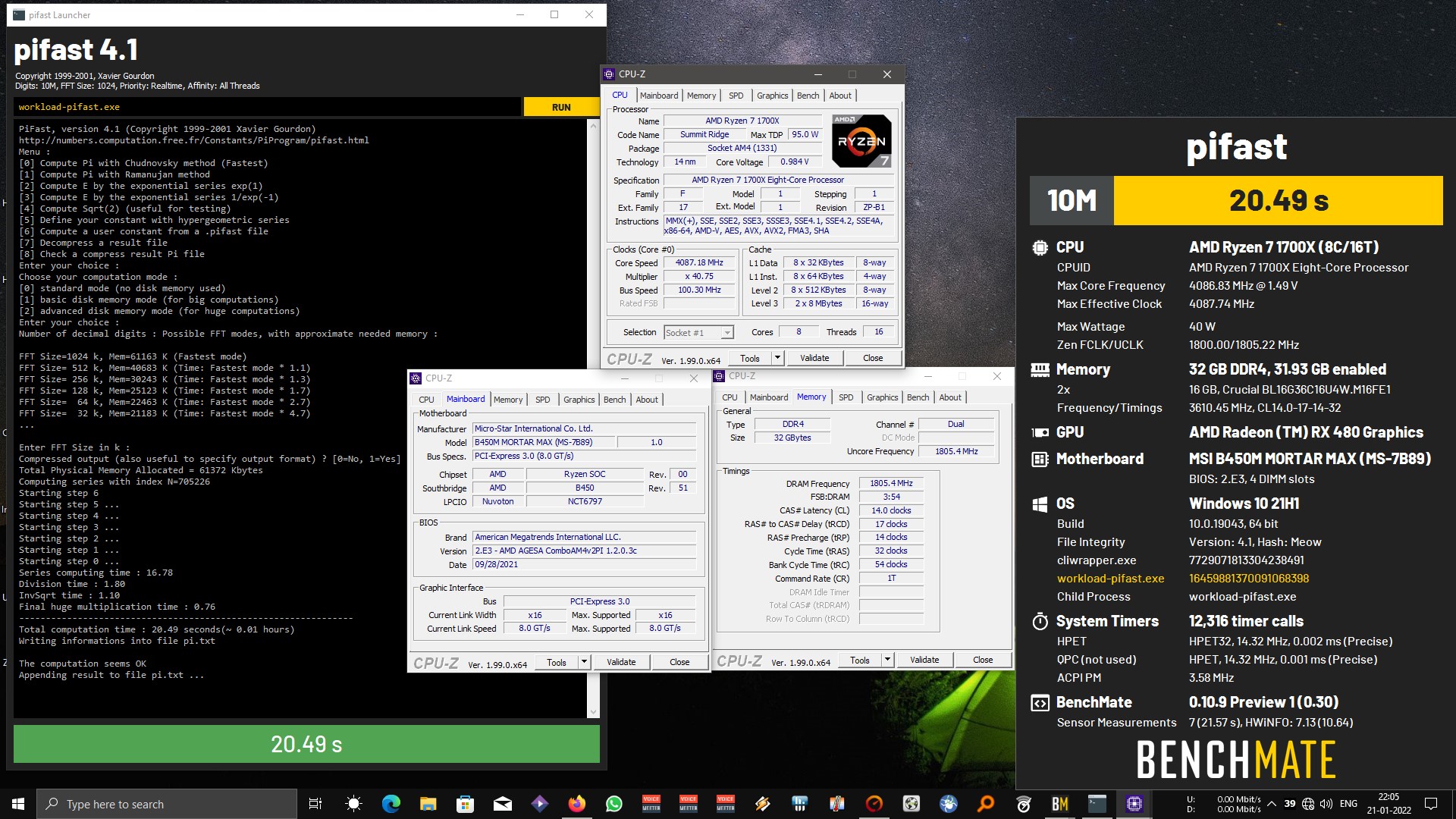Open Task View from the taskbar
The image size is (1456, 819).
click(315, 804)
